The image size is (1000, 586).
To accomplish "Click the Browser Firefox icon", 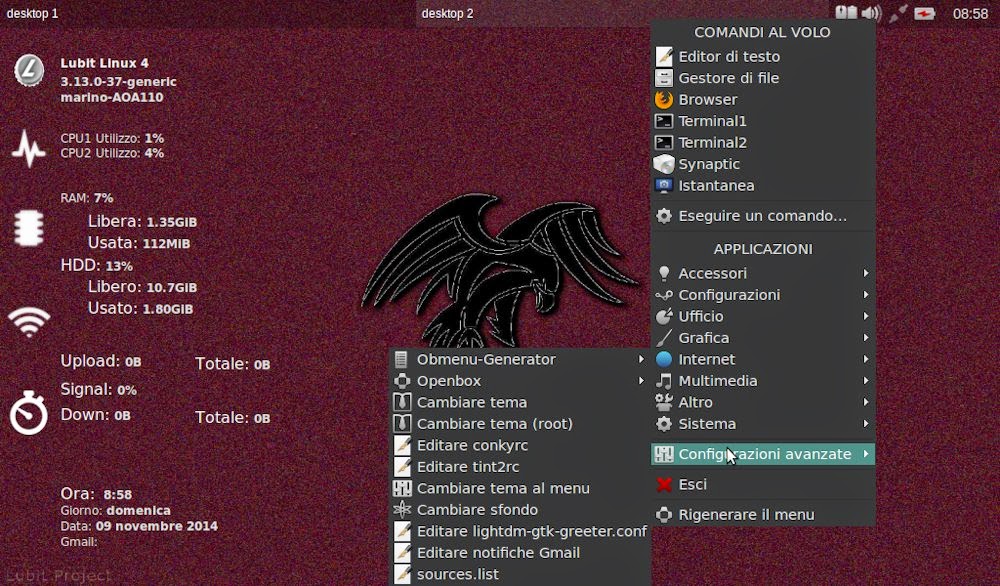I will 664,99.
